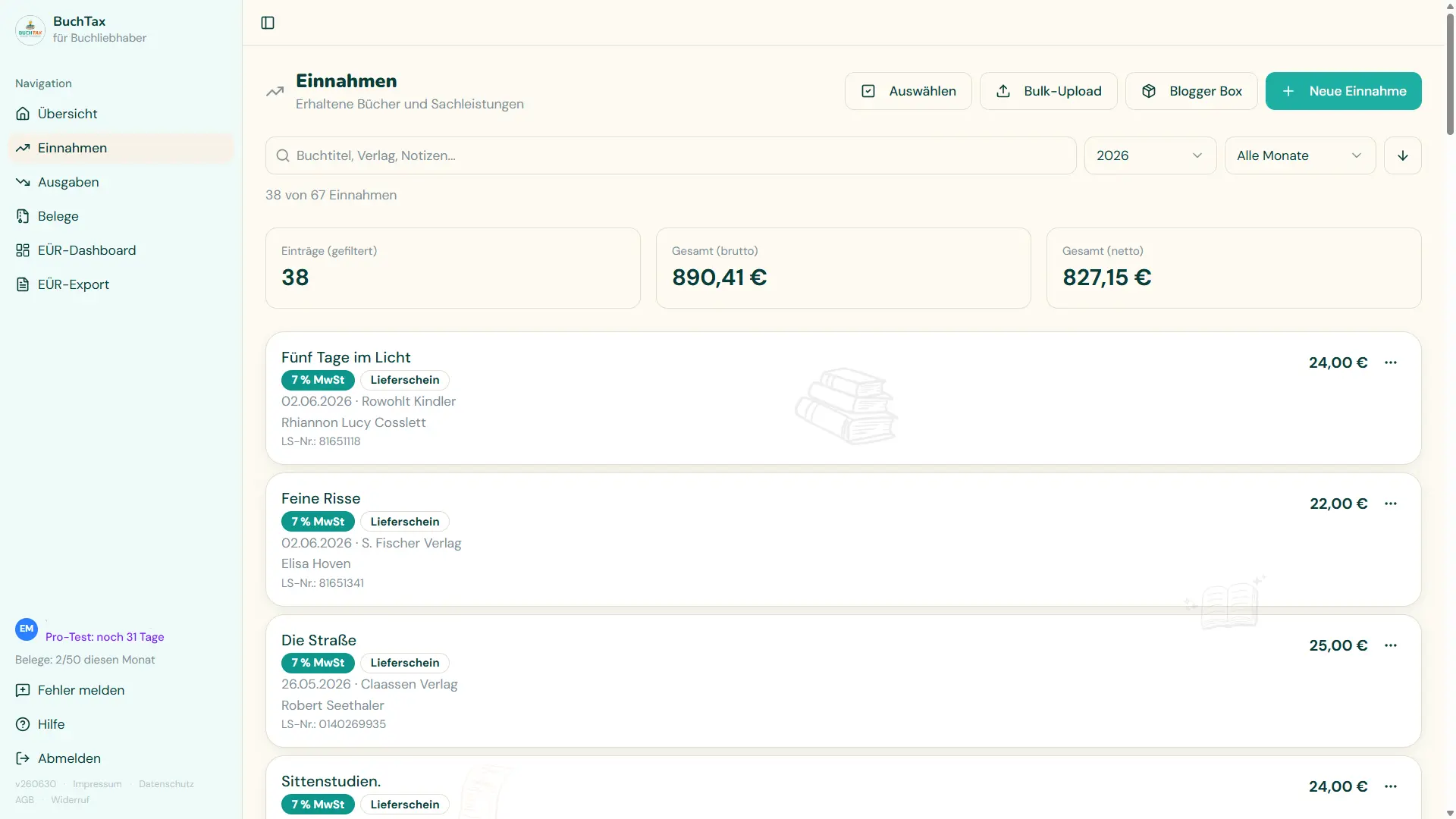The height and width of the screenshot is (819, 1456).
Task: Click Rhiannon Lucy Cosslett
Action: coord(353,422)
